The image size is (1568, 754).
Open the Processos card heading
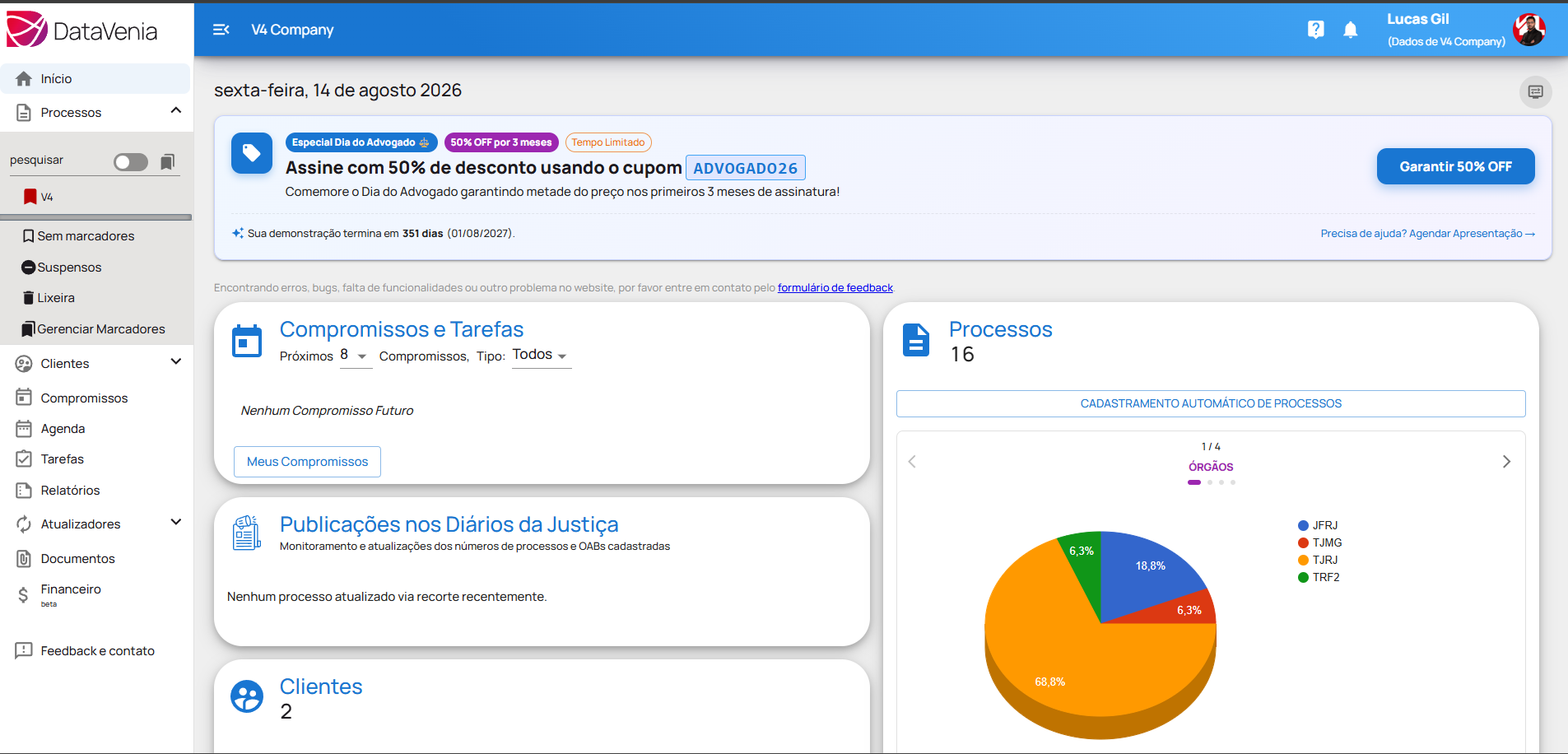(x=1001, y=329)
